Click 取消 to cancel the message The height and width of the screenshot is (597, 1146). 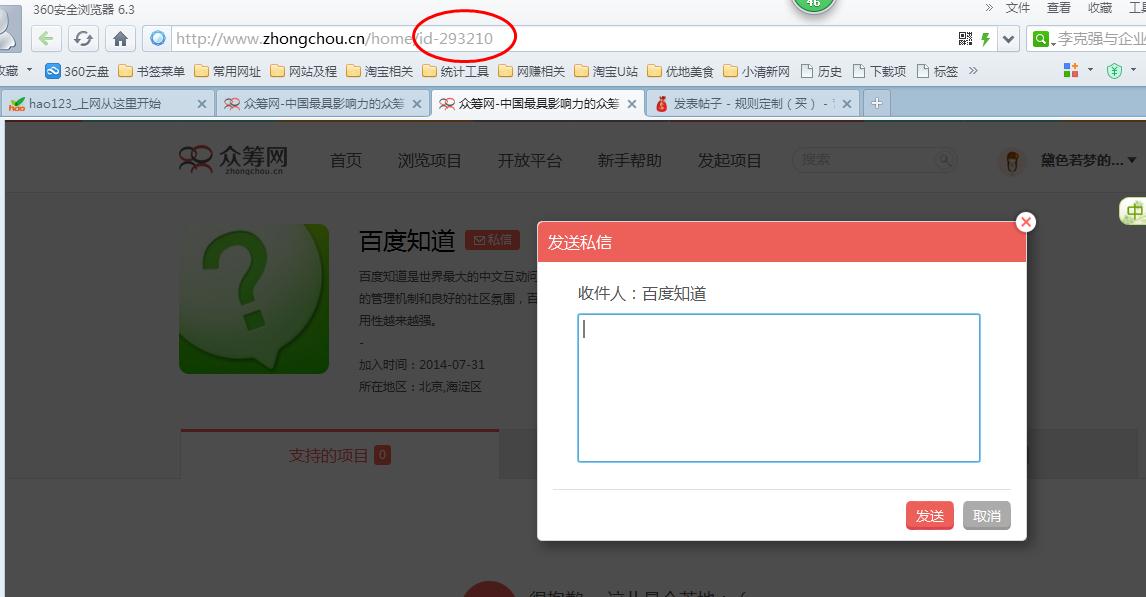(987, 515)
